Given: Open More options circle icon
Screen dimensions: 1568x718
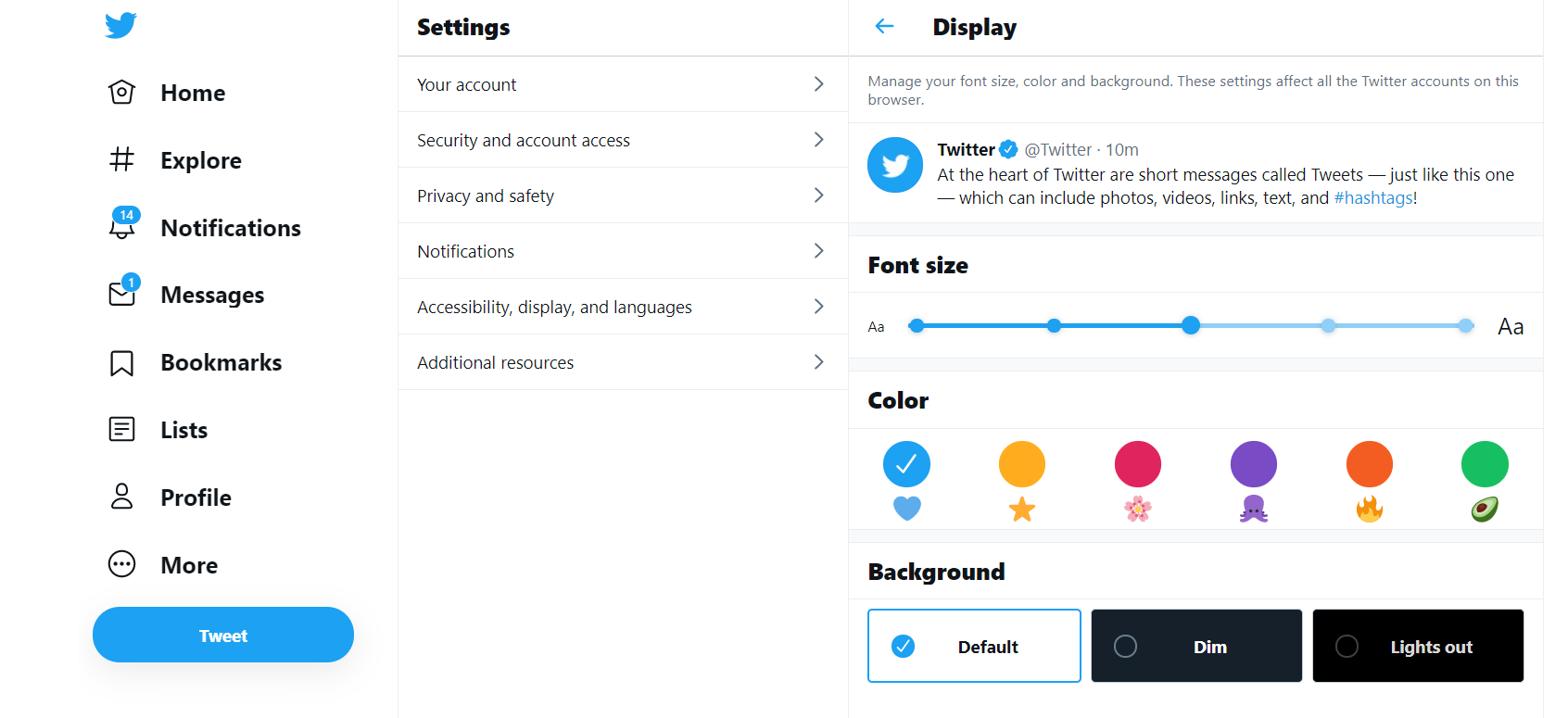Looking at the screenshot, I should [121, 564].
